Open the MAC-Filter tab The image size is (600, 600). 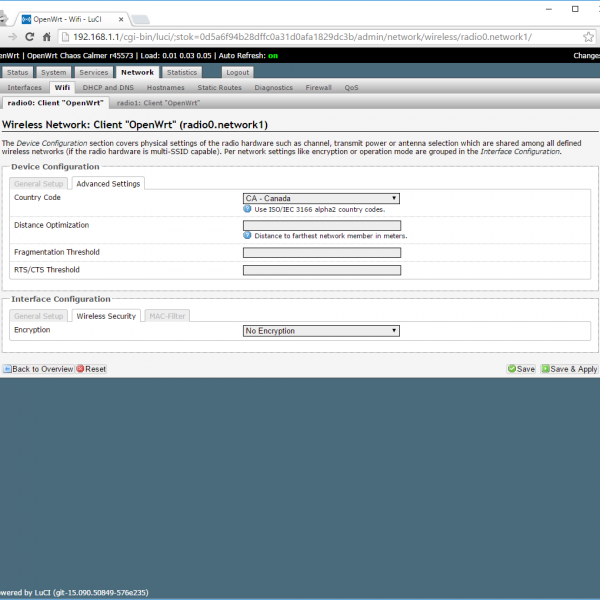click(x=167, y=316)
